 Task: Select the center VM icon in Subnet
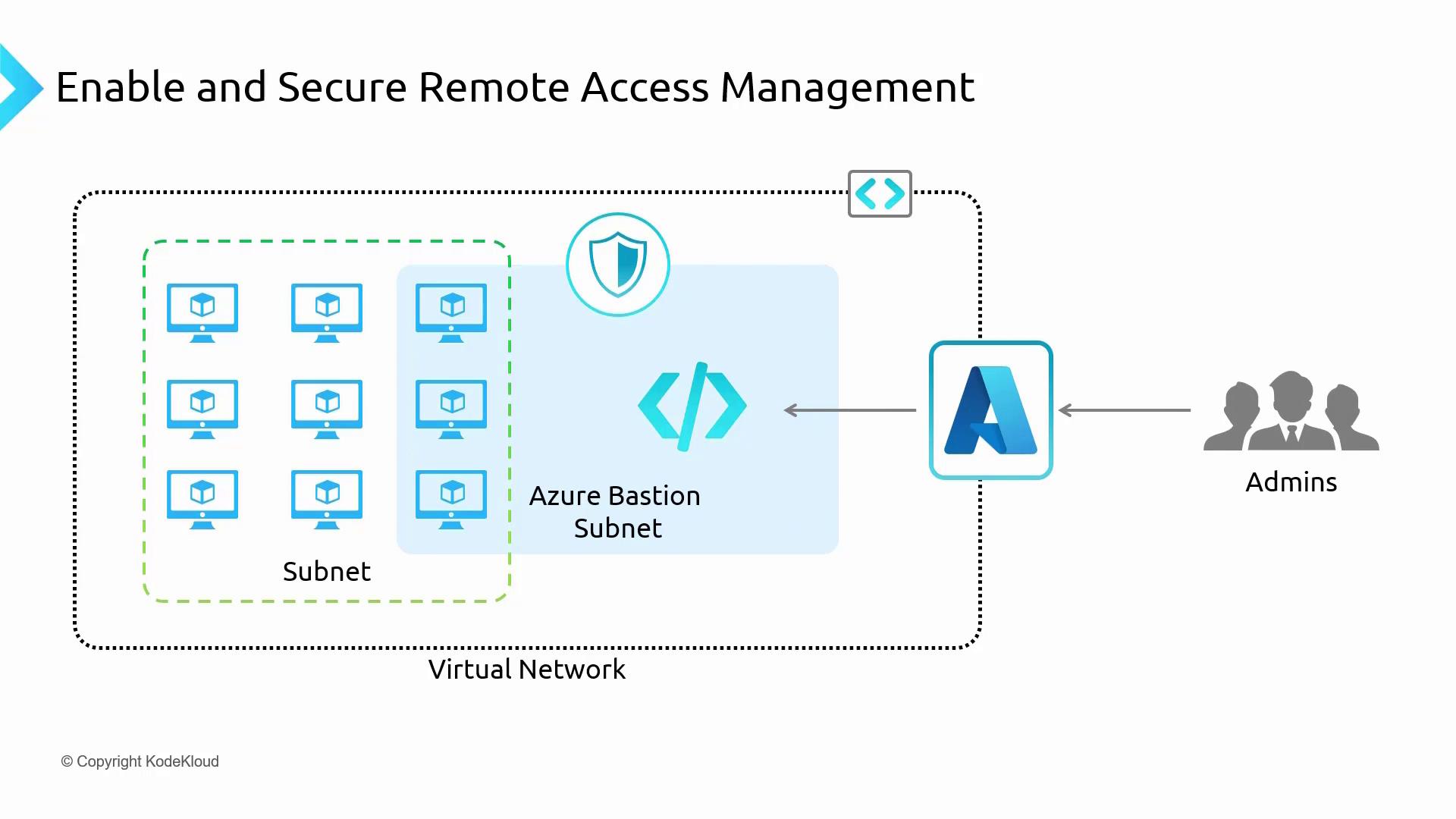[327, 409]
